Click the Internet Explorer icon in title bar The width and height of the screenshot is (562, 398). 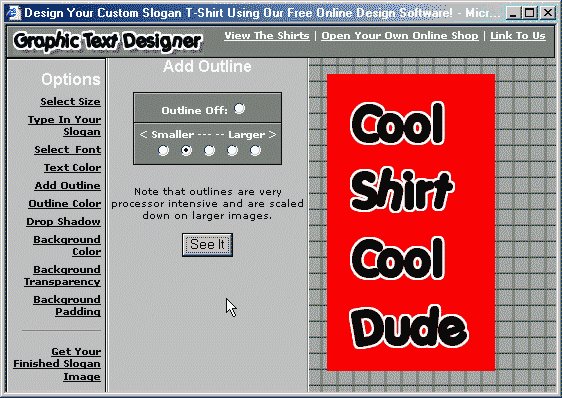(14, 13)
